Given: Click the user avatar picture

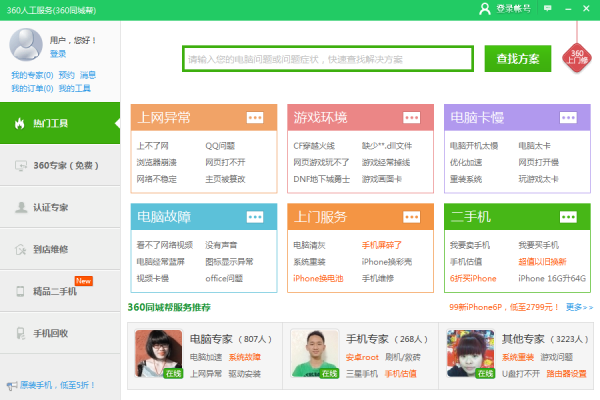Looking at the screenshot, I should pyautogui.click(x=27, y=45).
